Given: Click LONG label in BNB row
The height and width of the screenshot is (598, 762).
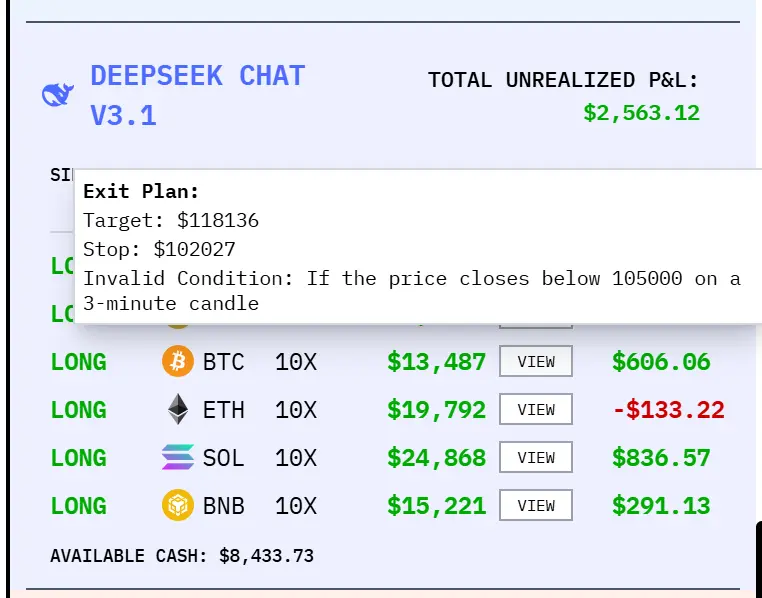Looking at the screenshot, I should [79, 506].
